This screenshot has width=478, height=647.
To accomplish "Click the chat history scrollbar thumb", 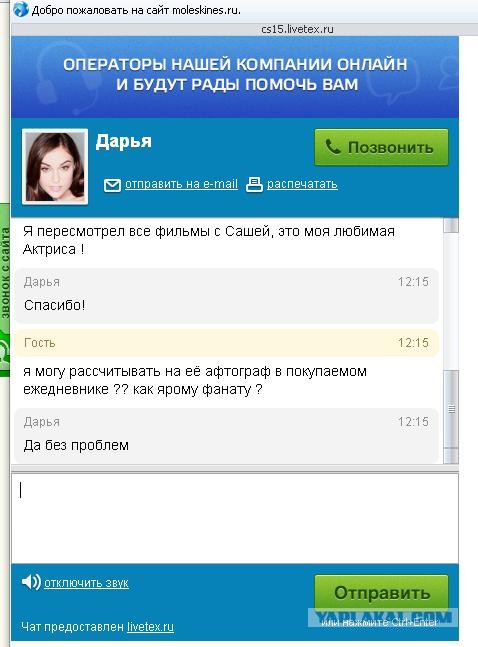I will tap(451, 409).
